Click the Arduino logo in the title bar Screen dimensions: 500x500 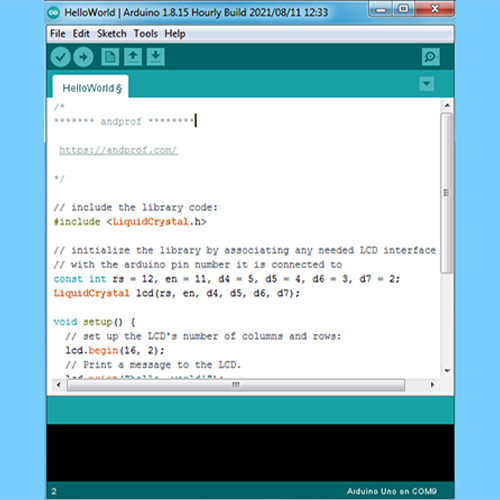[54, 13]
